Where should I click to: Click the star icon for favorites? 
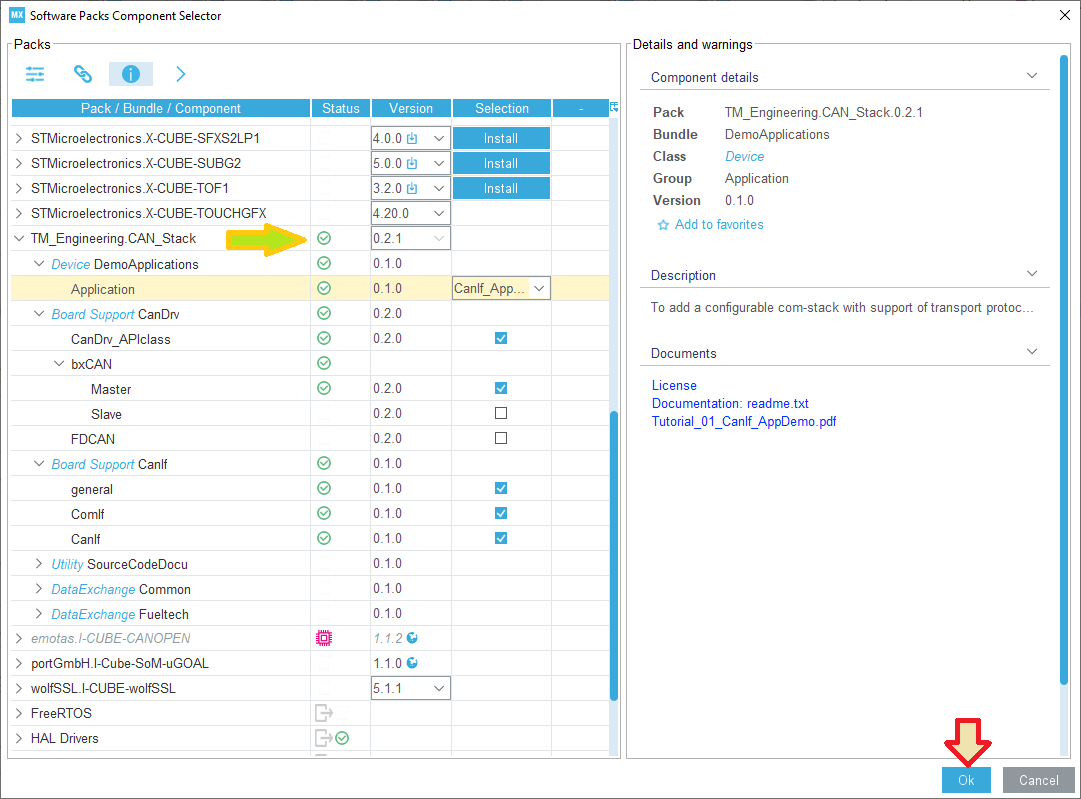click(663, 225)
